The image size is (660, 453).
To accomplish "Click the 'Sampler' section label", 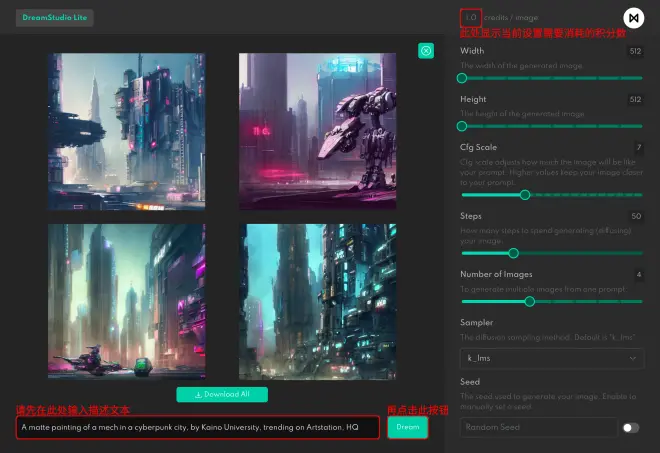I will pyautogui.click(x=476, y=322).
